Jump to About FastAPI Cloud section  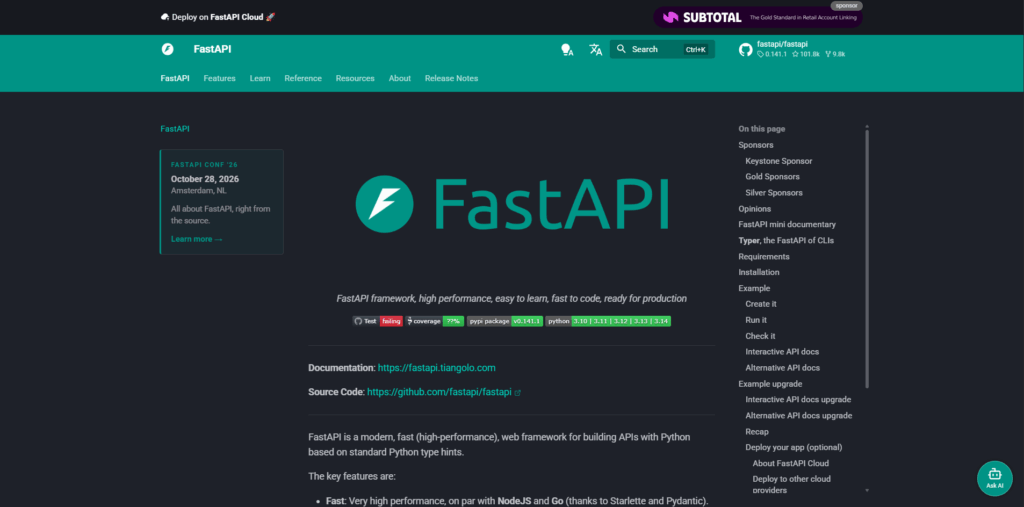point(791,463)
